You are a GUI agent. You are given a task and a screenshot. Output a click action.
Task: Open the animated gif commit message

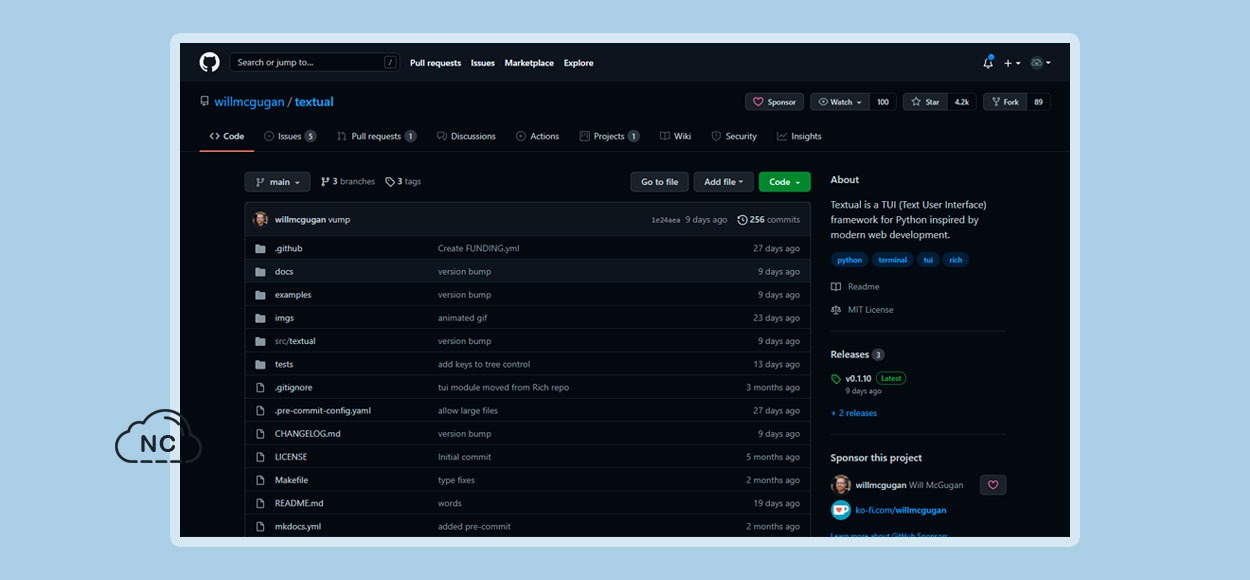click(462, 318)
